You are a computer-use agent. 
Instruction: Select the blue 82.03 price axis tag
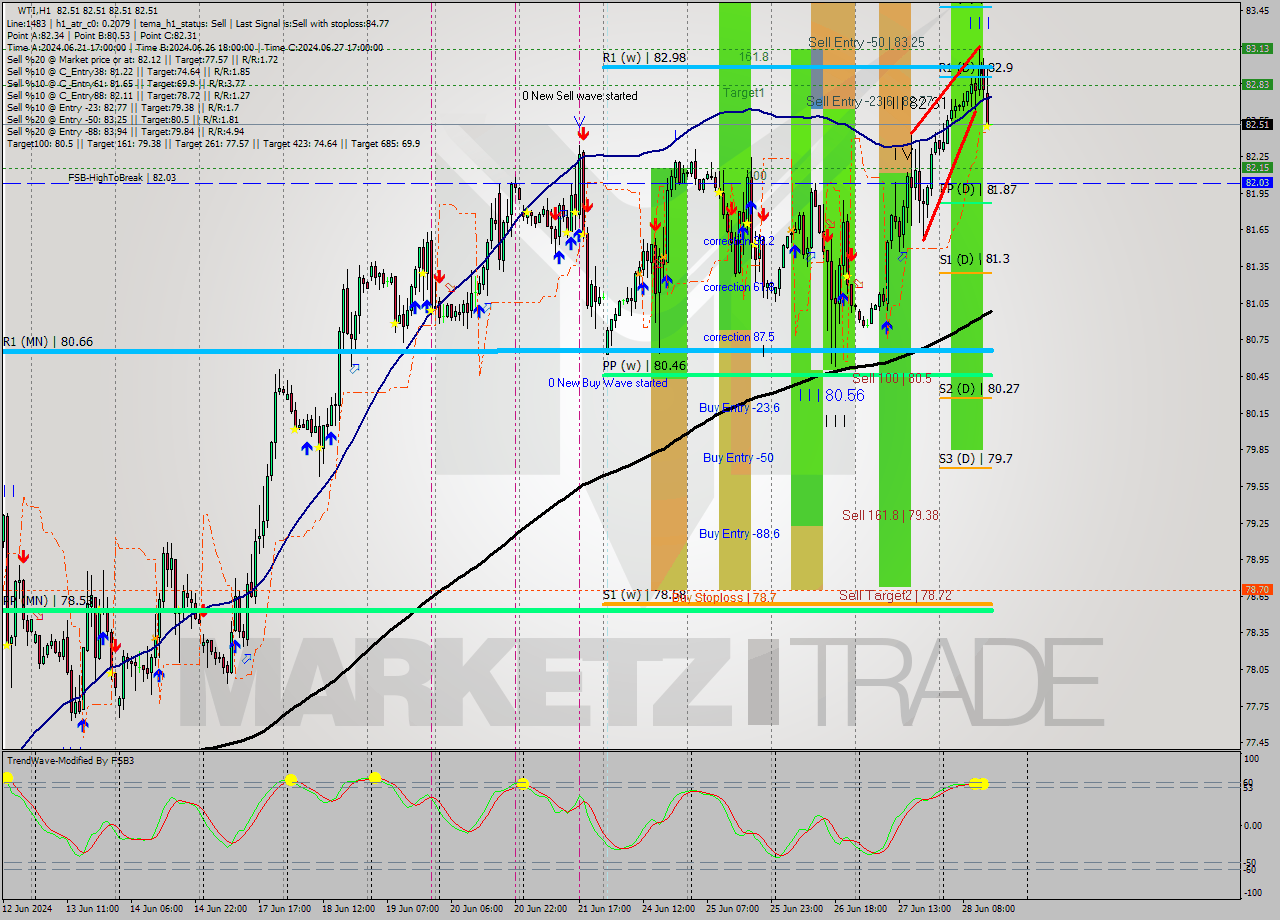(x=1257, y=183)
